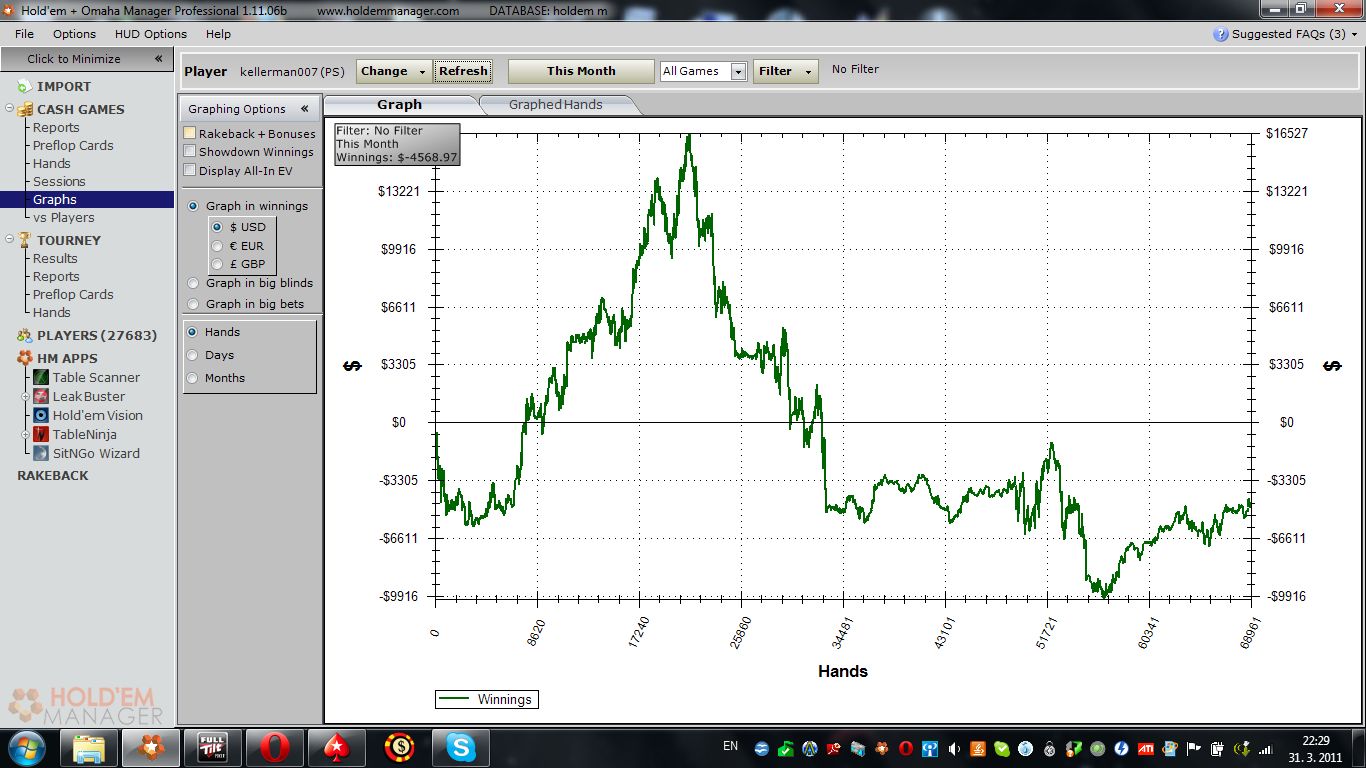Open the Table Scanner app icon
The height and width of the screenshot is (768, 1366).
click(41, 377)
